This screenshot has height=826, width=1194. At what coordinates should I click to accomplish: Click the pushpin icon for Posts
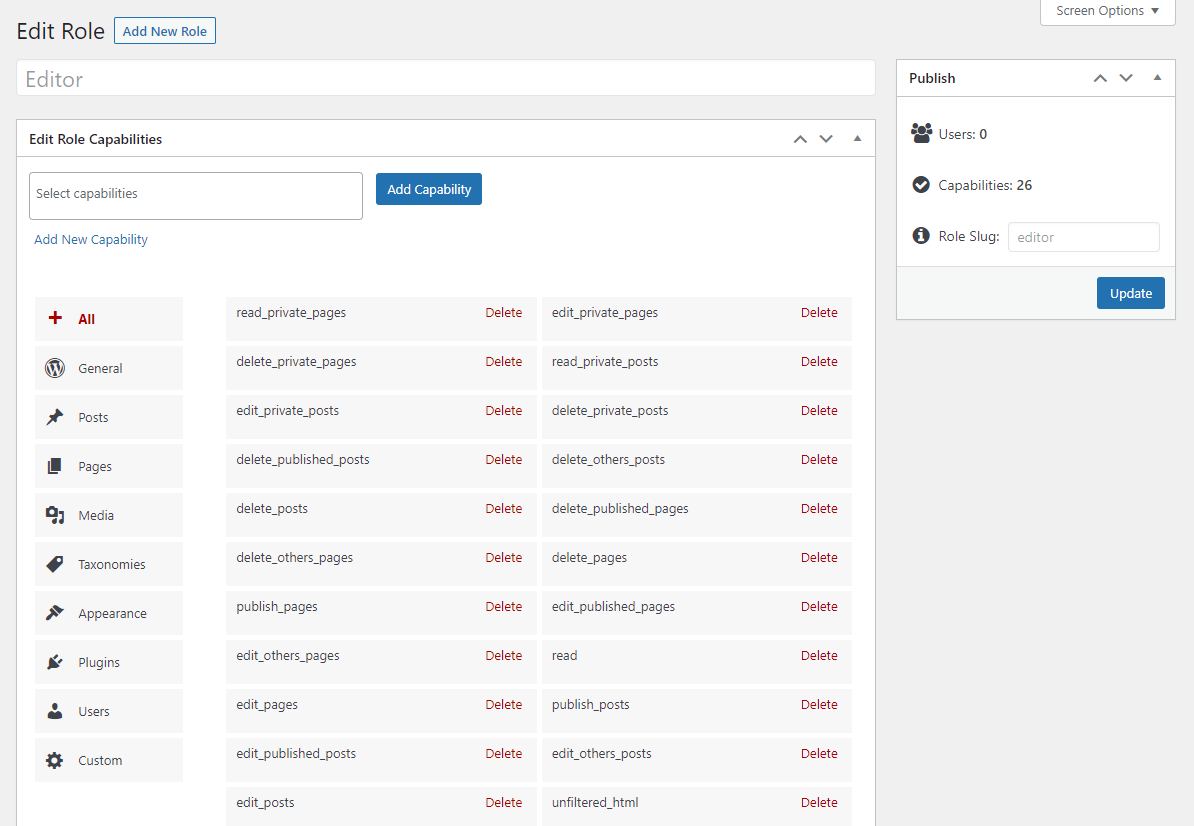(55, 417)
